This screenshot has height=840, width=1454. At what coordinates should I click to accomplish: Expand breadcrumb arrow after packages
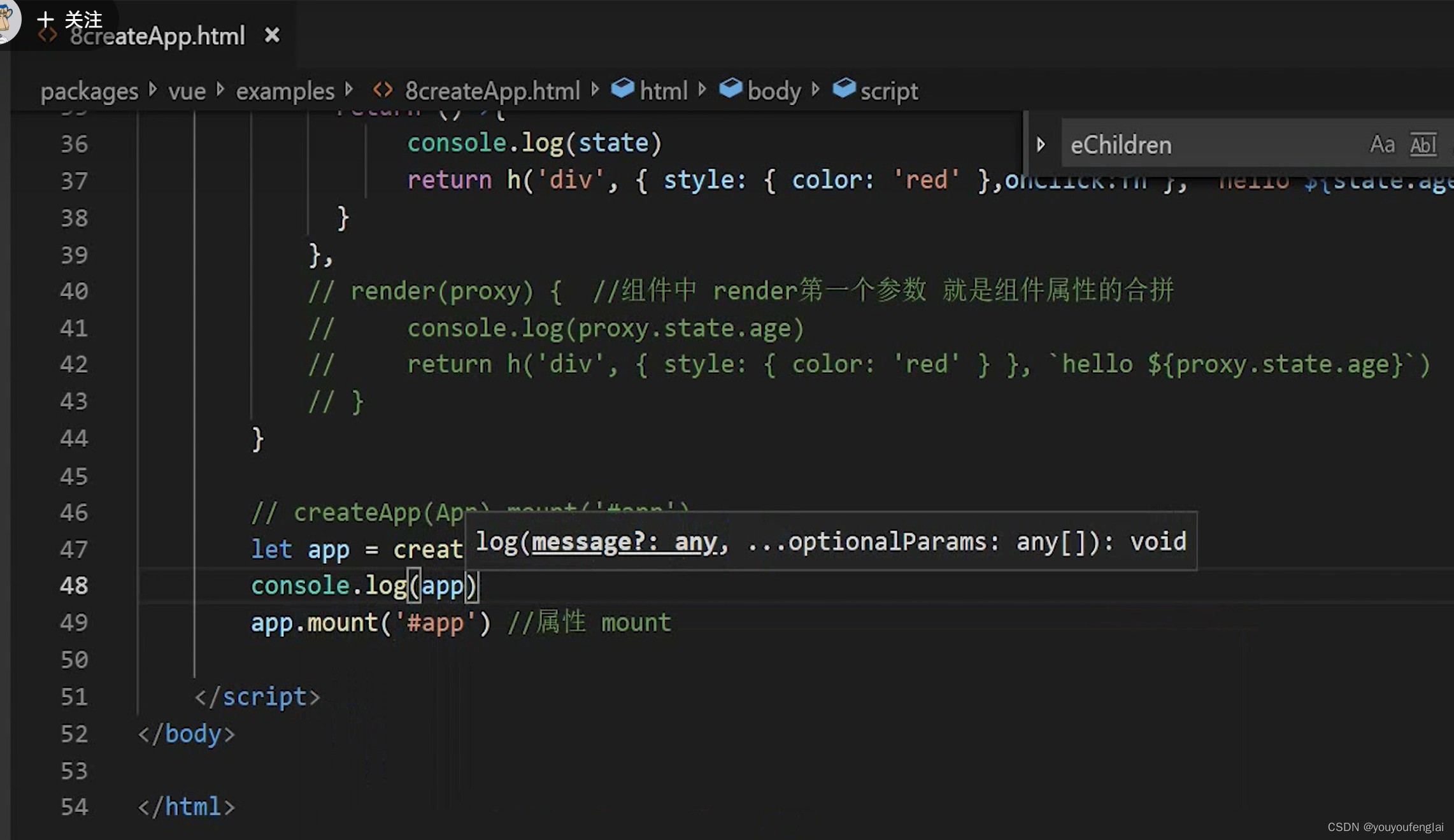click(153, 89)
